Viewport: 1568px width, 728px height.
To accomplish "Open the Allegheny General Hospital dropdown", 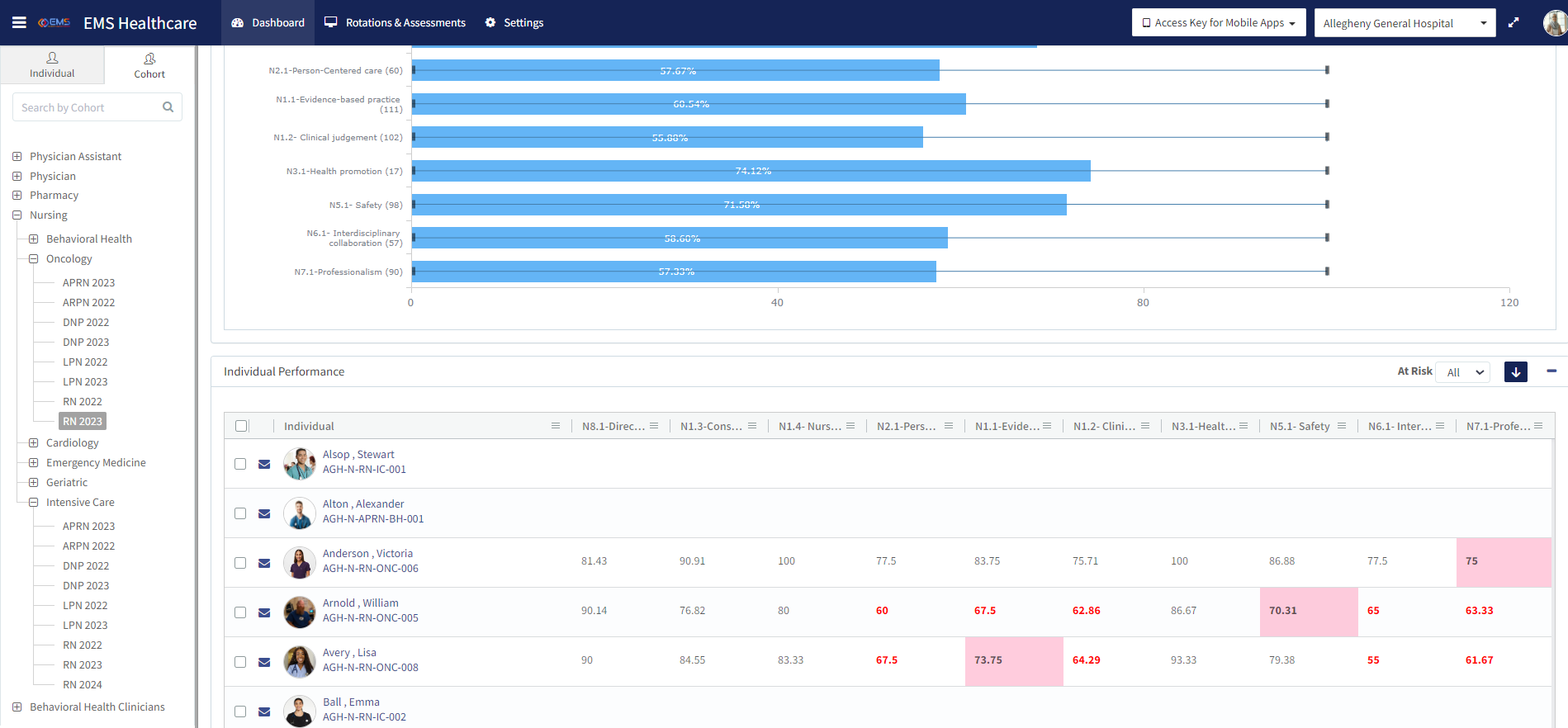I will tap(1405, 23).
